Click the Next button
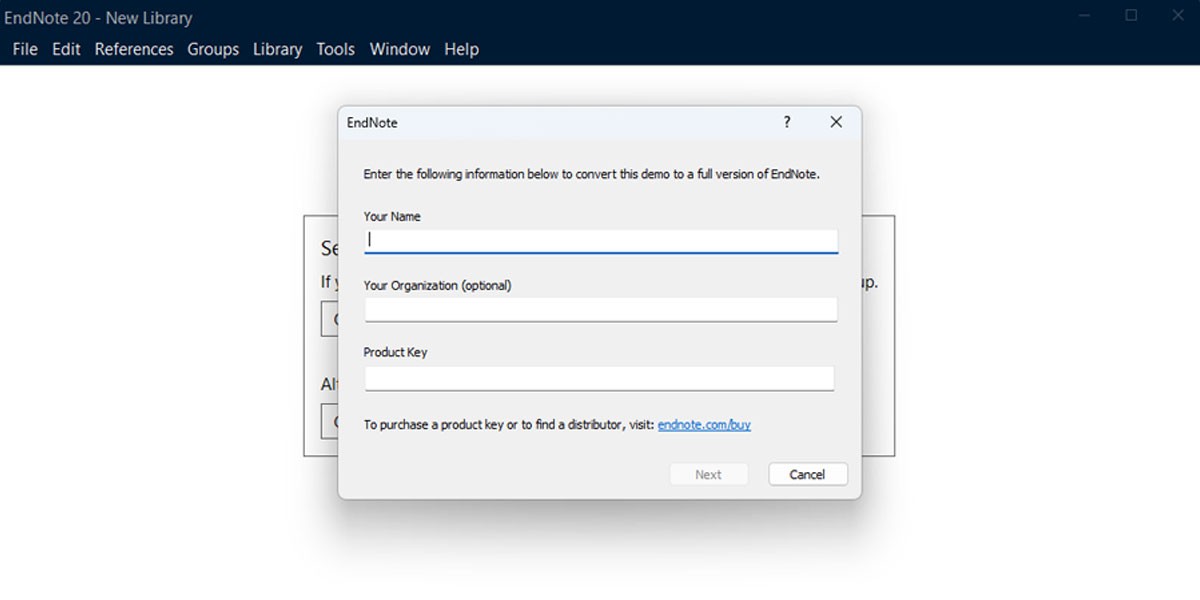The image size is (1200, 600). click(708, 474)
